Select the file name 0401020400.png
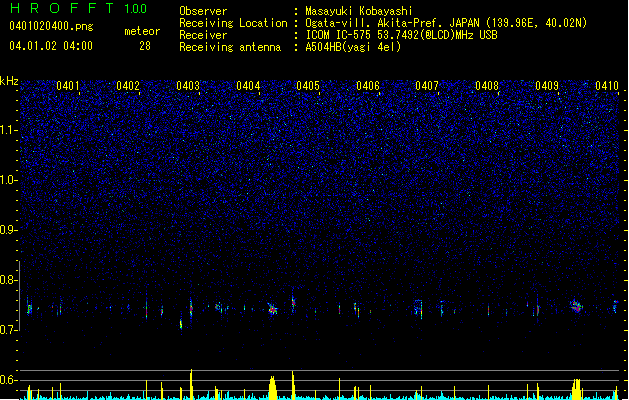 (x=51, y=26)
